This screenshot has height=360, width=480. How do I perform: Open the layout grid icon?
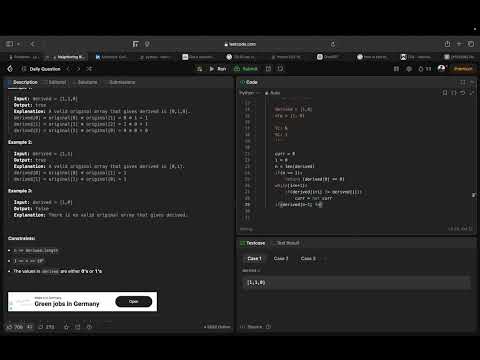point(396,69)
